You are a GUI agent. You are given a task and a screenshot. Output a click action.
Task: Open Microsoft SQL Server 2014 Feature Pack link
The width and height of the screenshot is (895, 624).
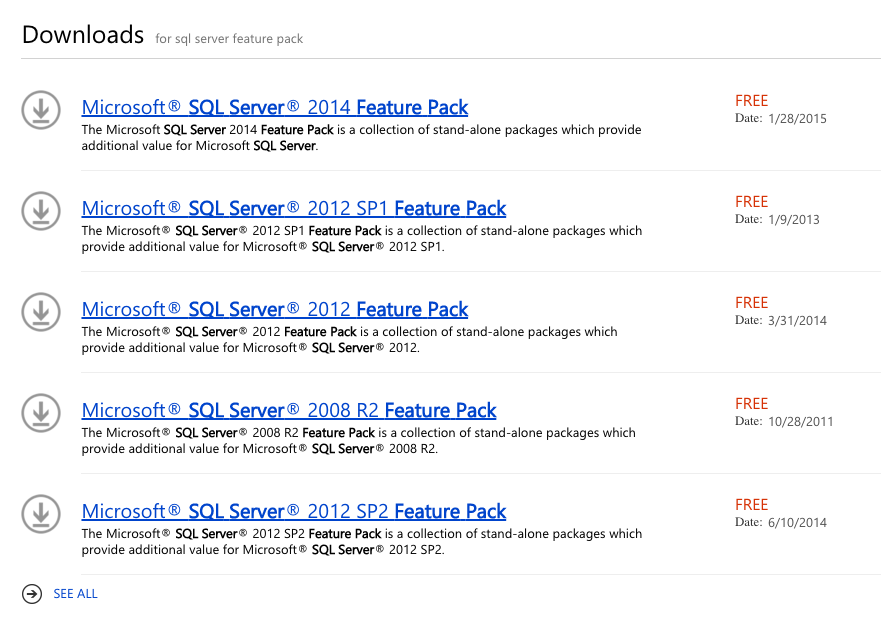pyautogui.click(x=275, y=107)
